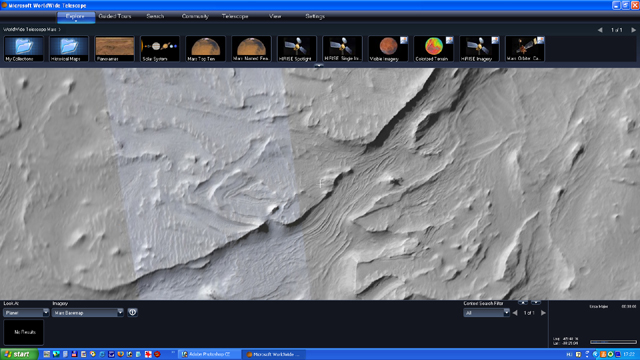640x360 pixels.
Task: Go to previous page of collection thumbnails
Action: coord(600,30)
